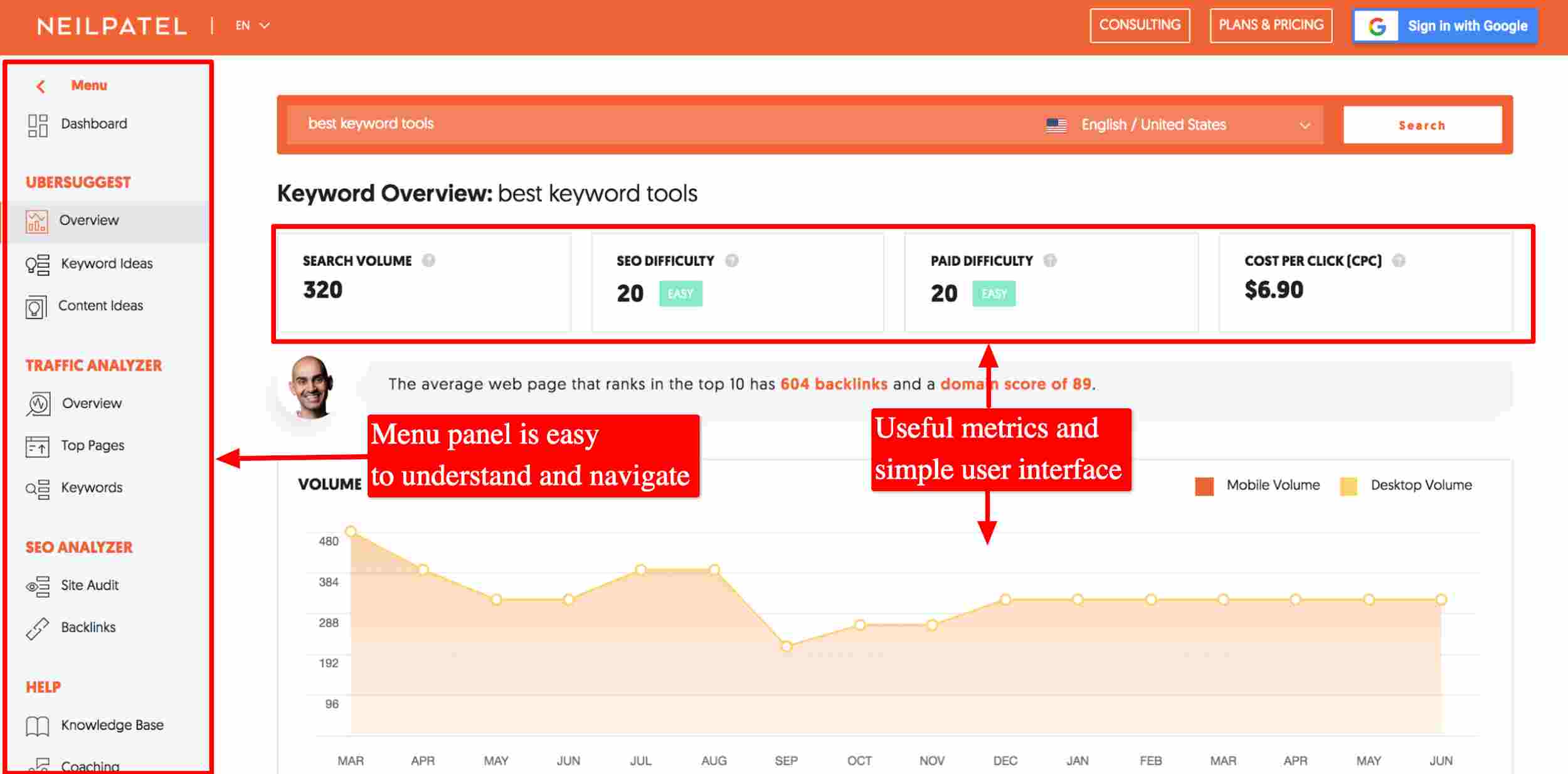Viewport: 1568px width, 774px height.
Task: Click the $6.90 CPC value
Action: tap(1274, 290)
